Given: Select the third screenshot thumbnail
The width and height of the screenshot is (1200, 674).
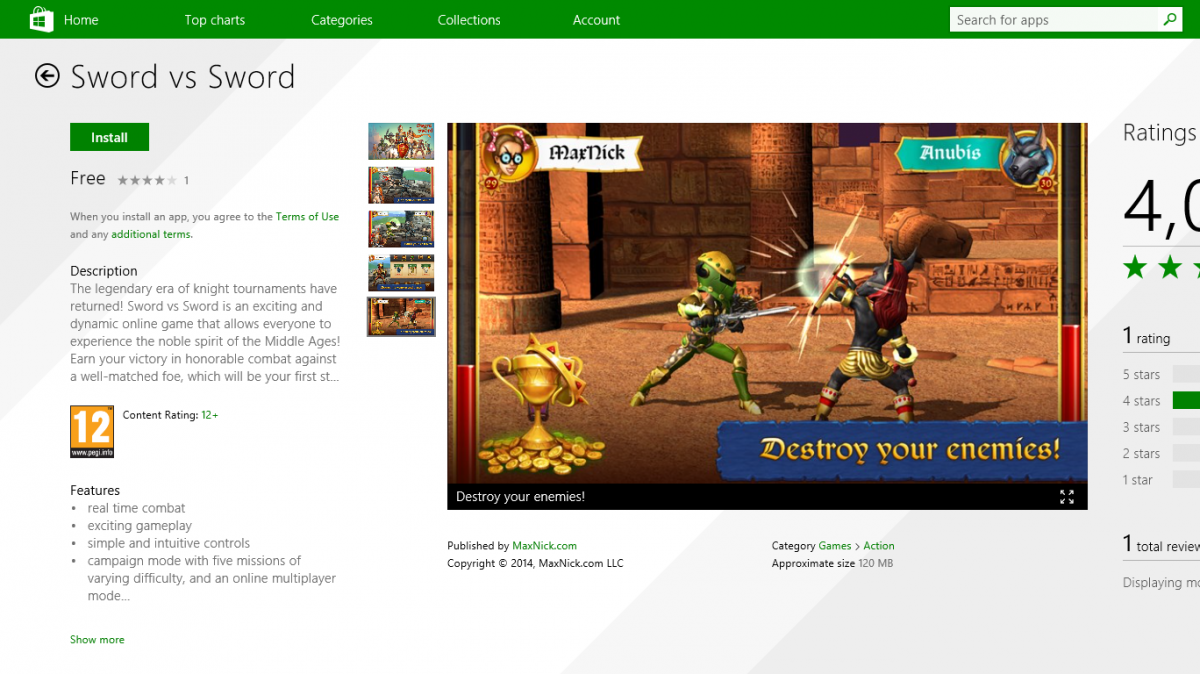Looking at the screenshot, I should point(401,229).
